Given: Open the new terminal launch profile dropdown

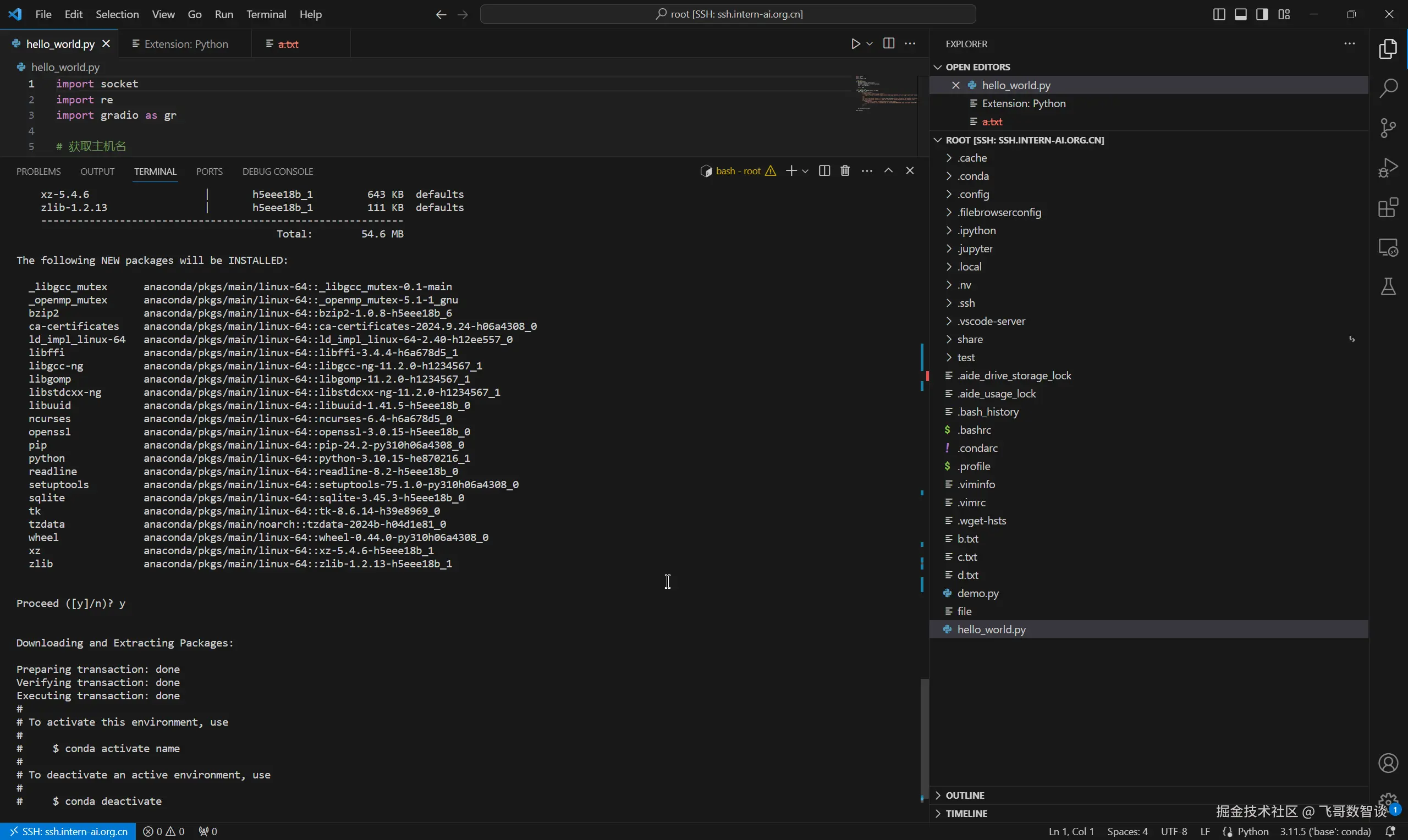Looking at the screenshot, I should coord(805,171).
